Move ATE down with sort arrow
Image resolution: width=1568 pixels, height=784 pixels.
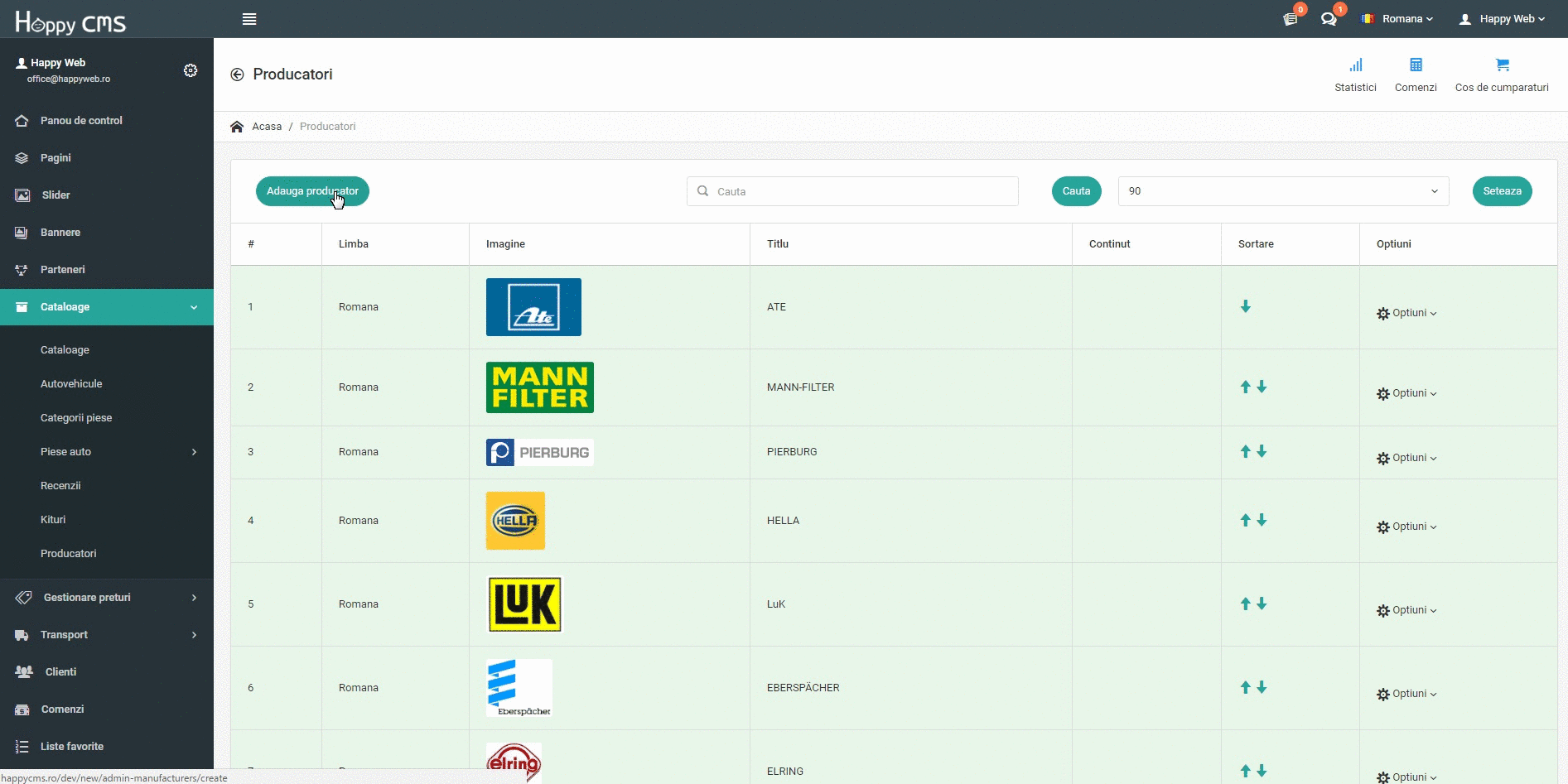click(1245, 306)
